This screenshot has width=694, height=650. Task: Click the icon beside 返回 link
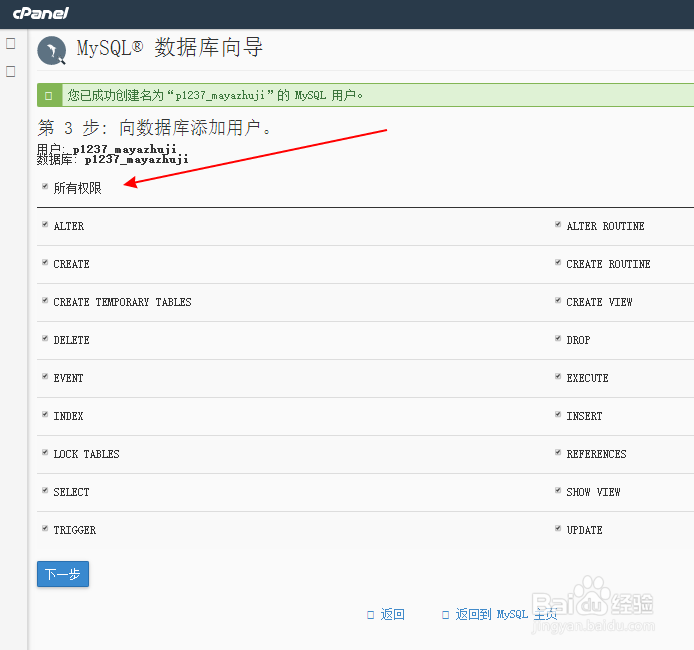click(x=370, y=615)
